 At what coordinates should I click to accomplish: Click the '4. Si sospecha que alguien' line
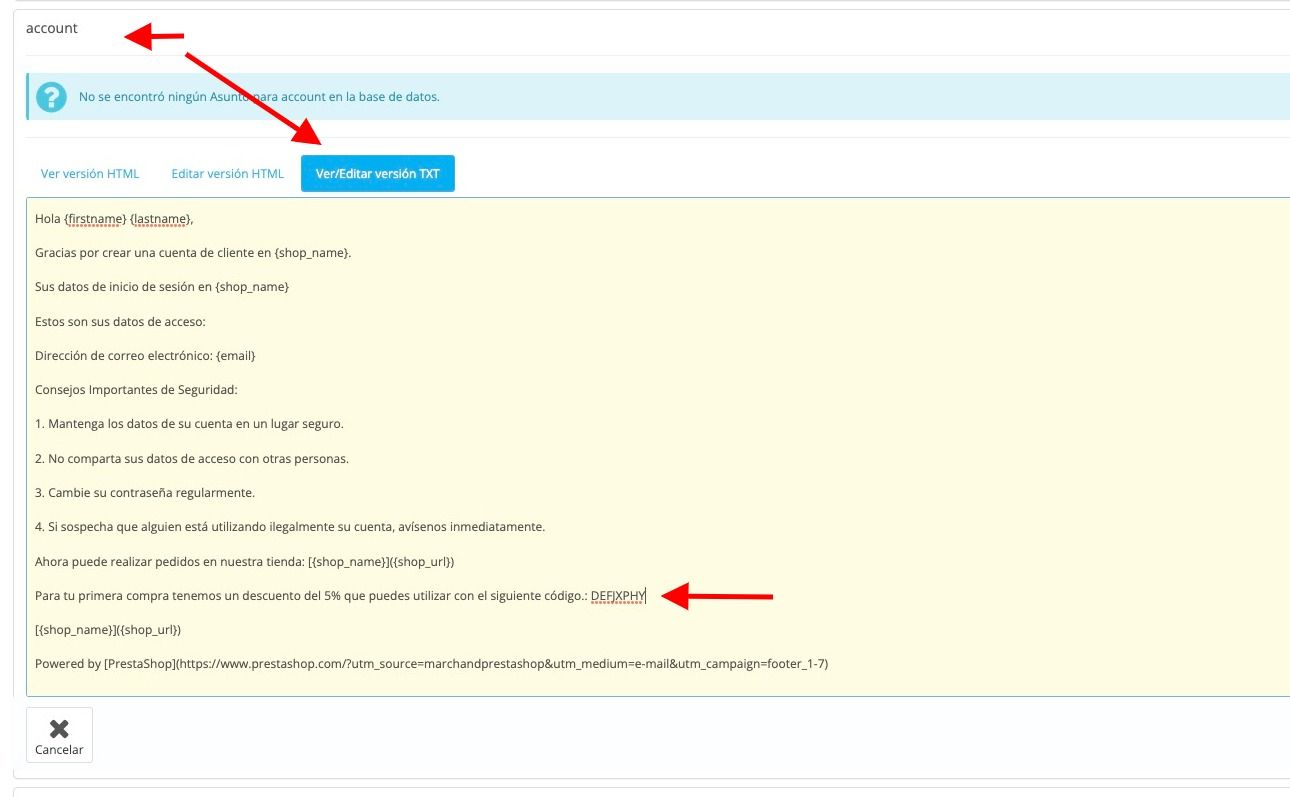290,527
